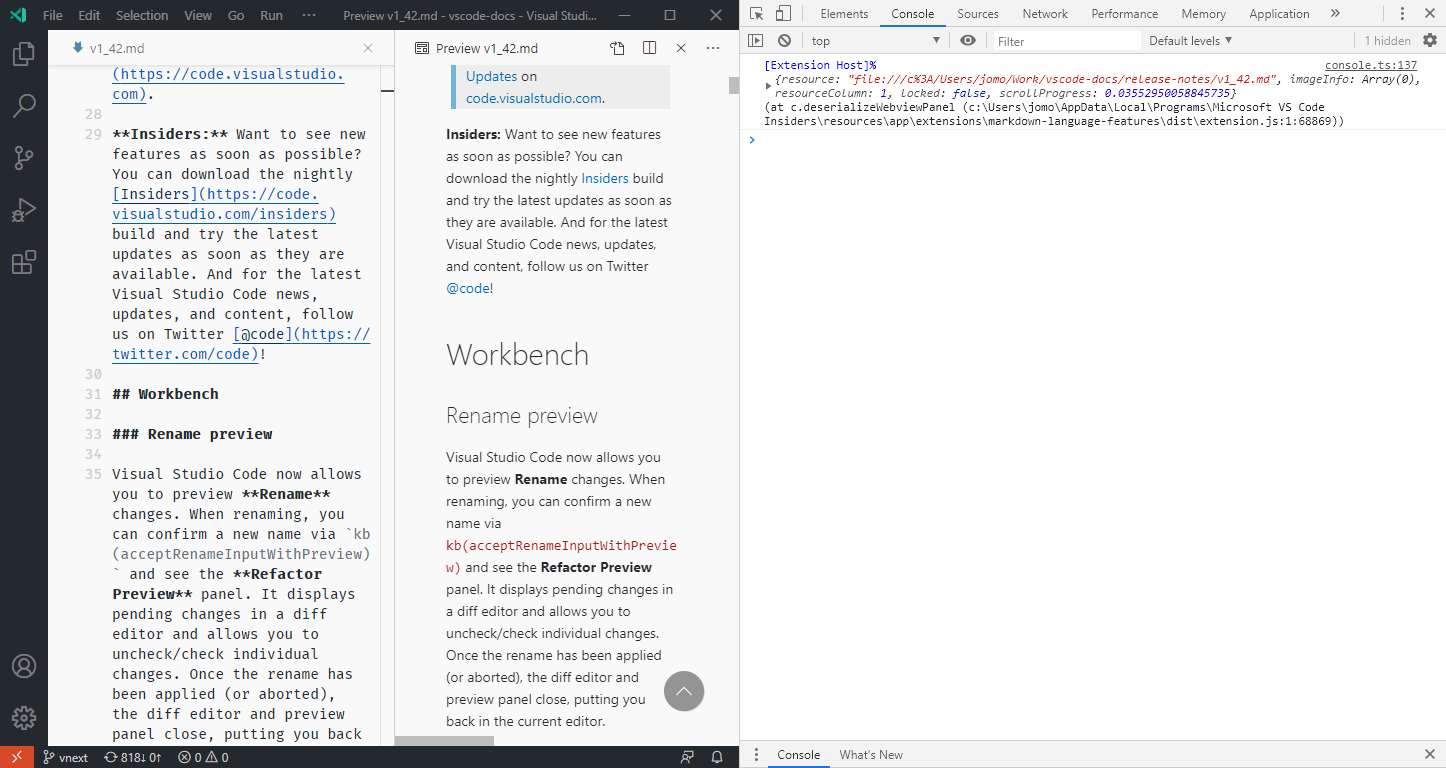
Task: Click the live expression eye icon
Action: click(x=968, y=40)
